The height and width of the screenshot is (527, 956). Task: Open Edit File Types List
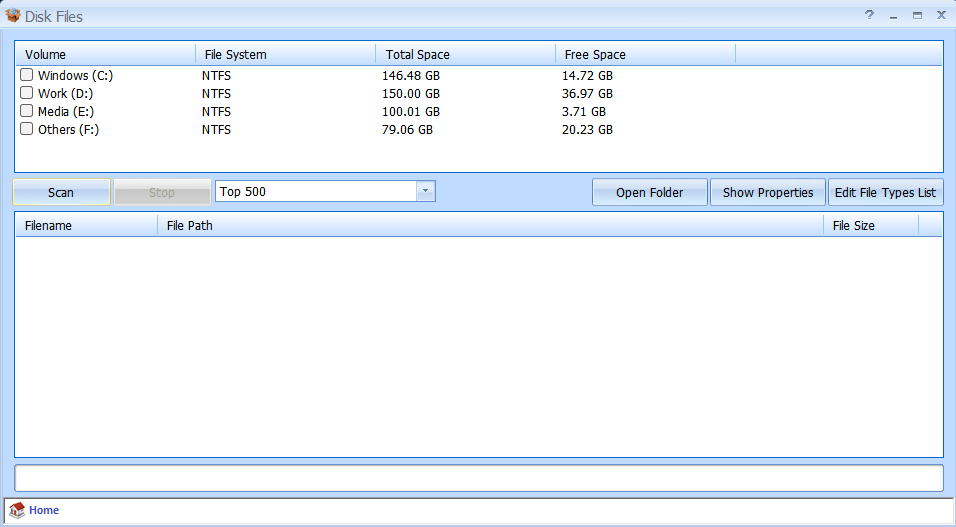[x=885, y=192]
